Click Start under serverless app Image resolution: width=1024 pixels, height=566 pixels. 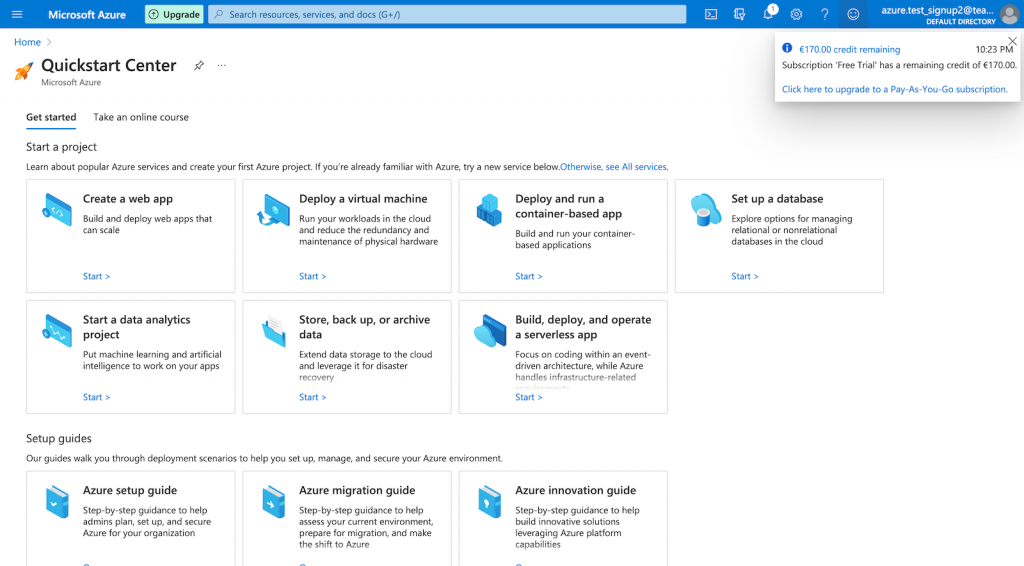coord(529,397)
